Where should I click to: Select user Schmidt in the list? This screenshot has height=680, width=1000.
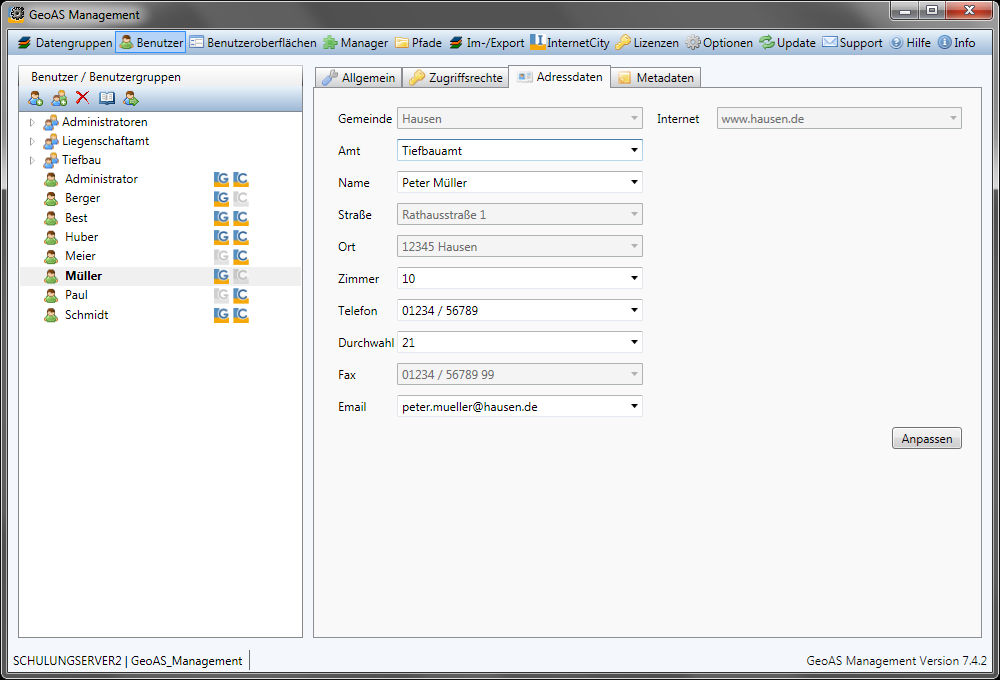click(x=86, y=315)
